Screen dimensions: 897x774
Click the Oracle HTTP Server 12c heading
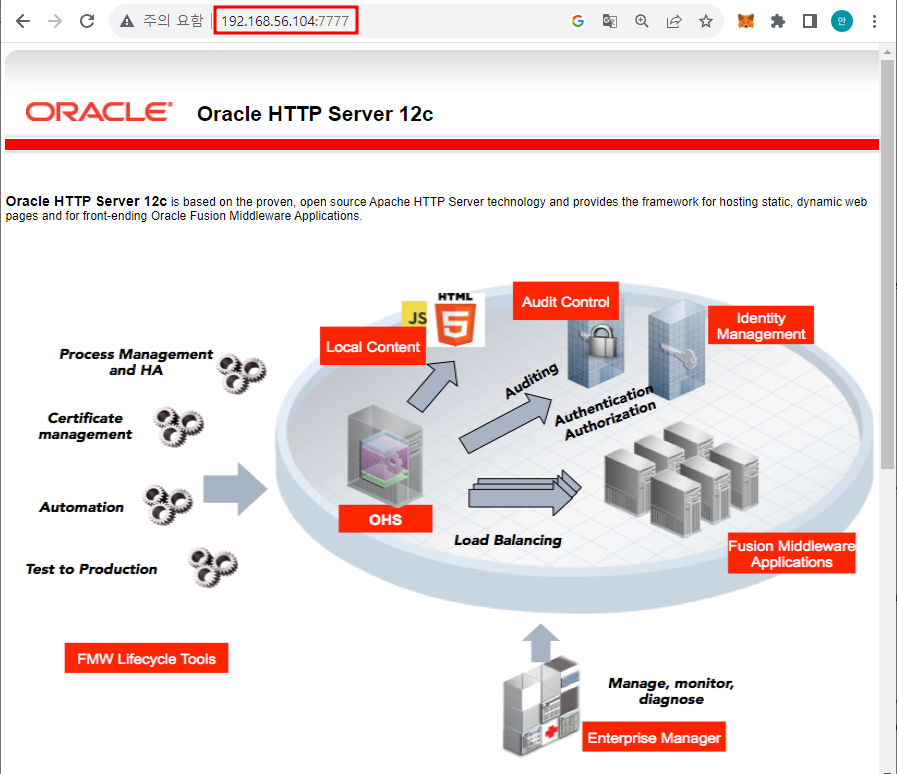tap(315, 114)
